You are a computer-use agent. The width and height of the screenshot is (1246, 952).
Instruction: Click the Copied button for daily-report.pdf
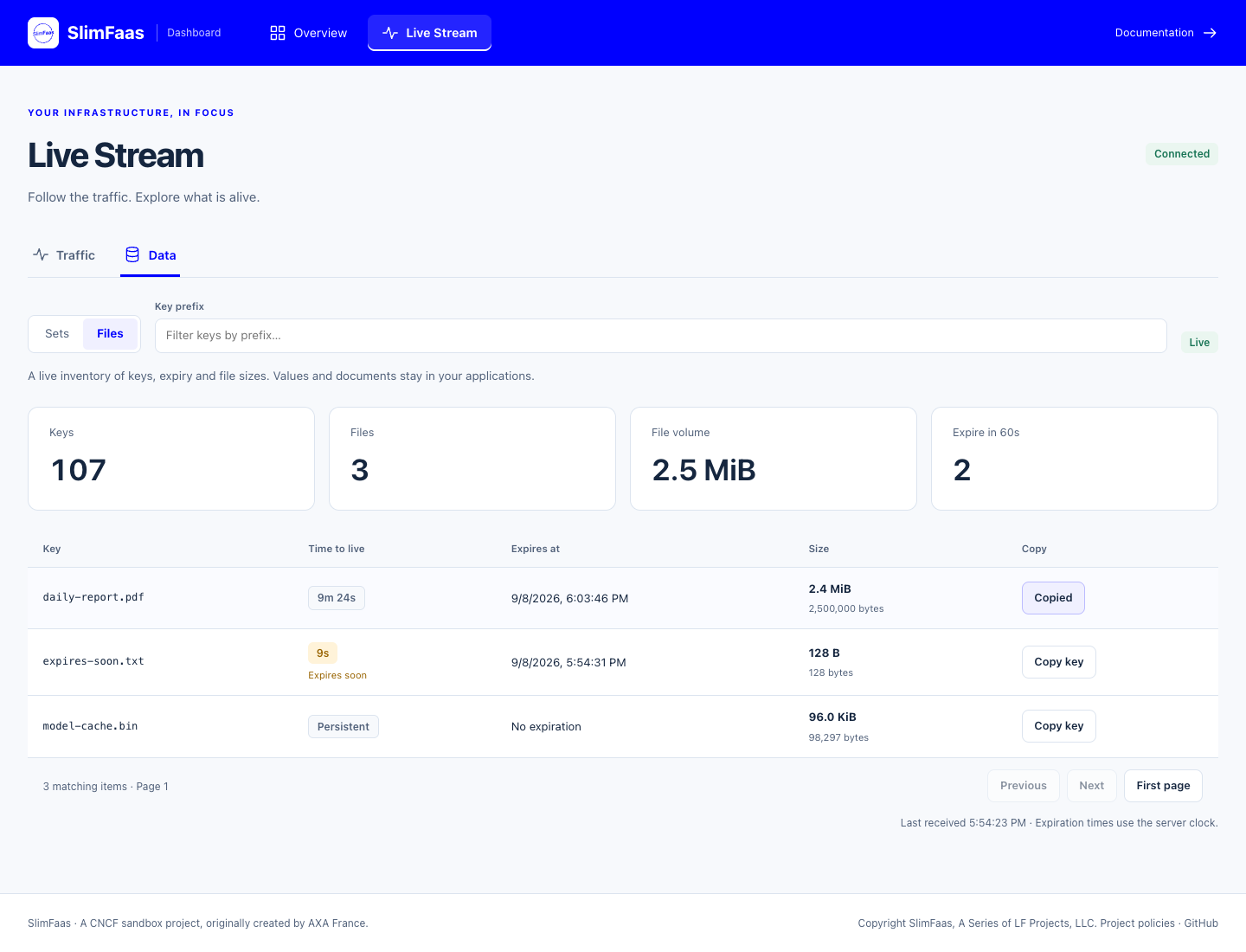(1053, 598)
